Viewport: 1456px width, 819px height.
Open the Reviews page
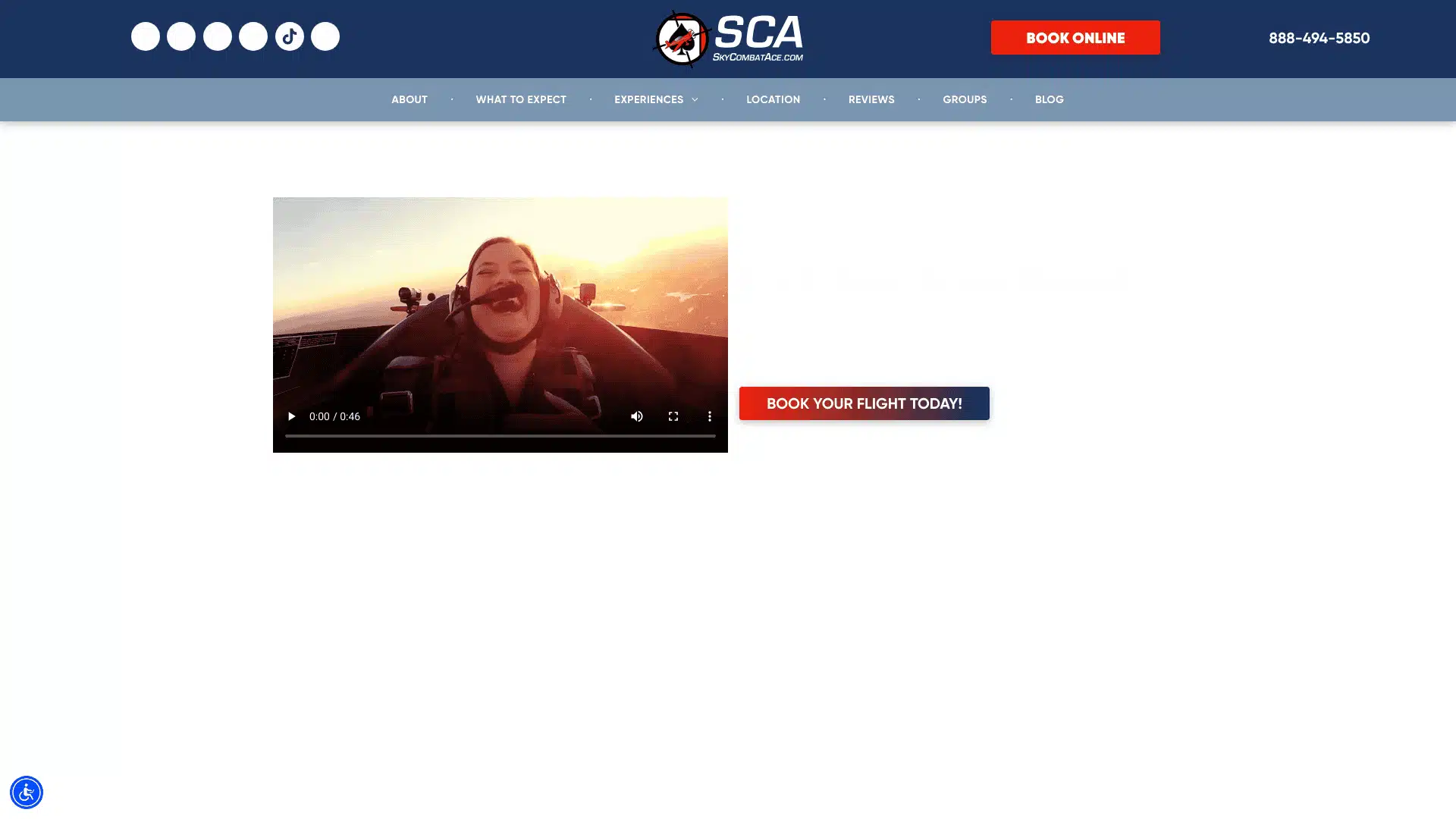click(871, 100)
